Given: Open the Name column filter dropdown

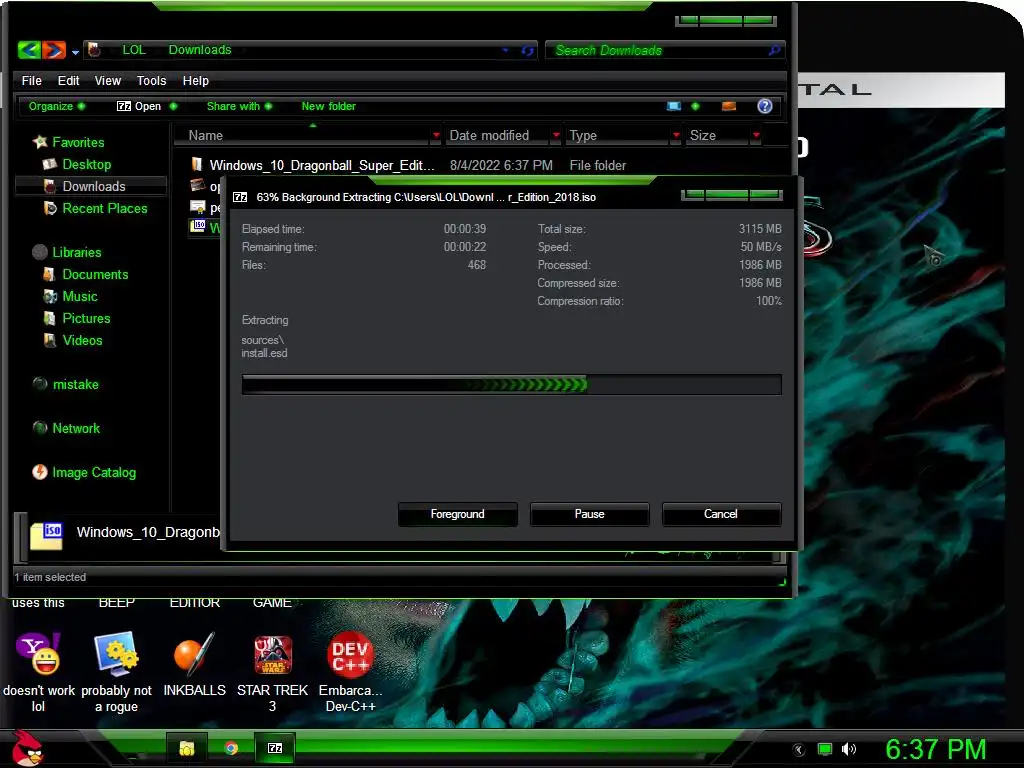Looking at the screenshot, I should click(436, 135).
